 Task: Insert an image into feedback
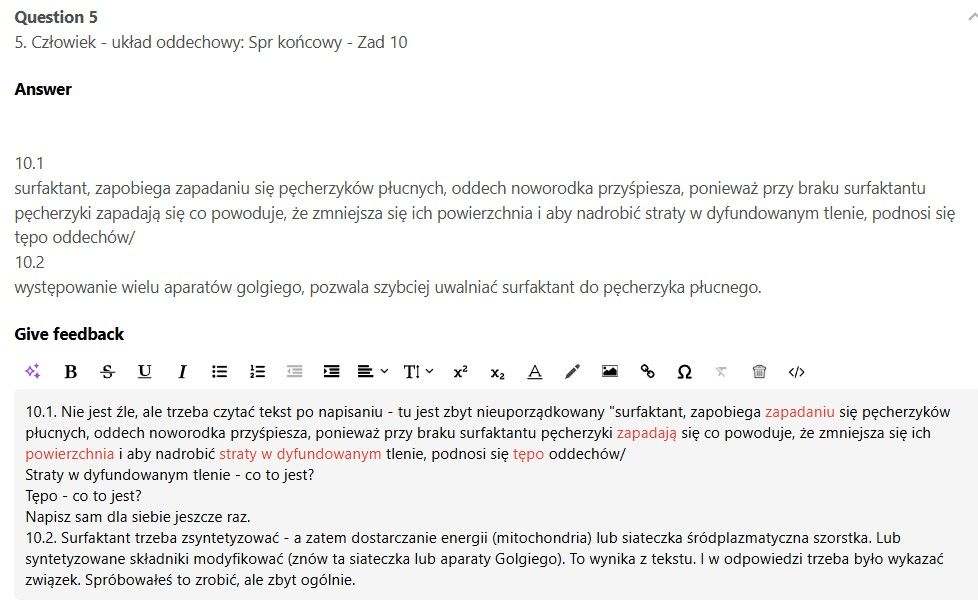610,372
